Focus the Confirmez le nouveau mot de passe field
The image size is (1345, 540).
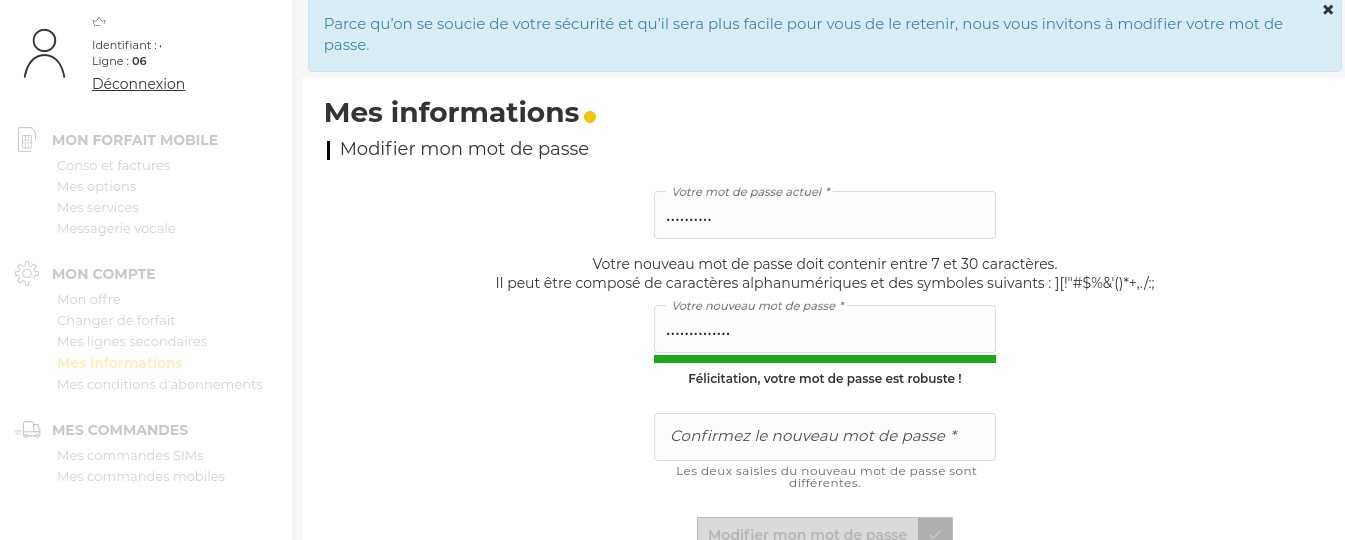[x=824, y=437]
